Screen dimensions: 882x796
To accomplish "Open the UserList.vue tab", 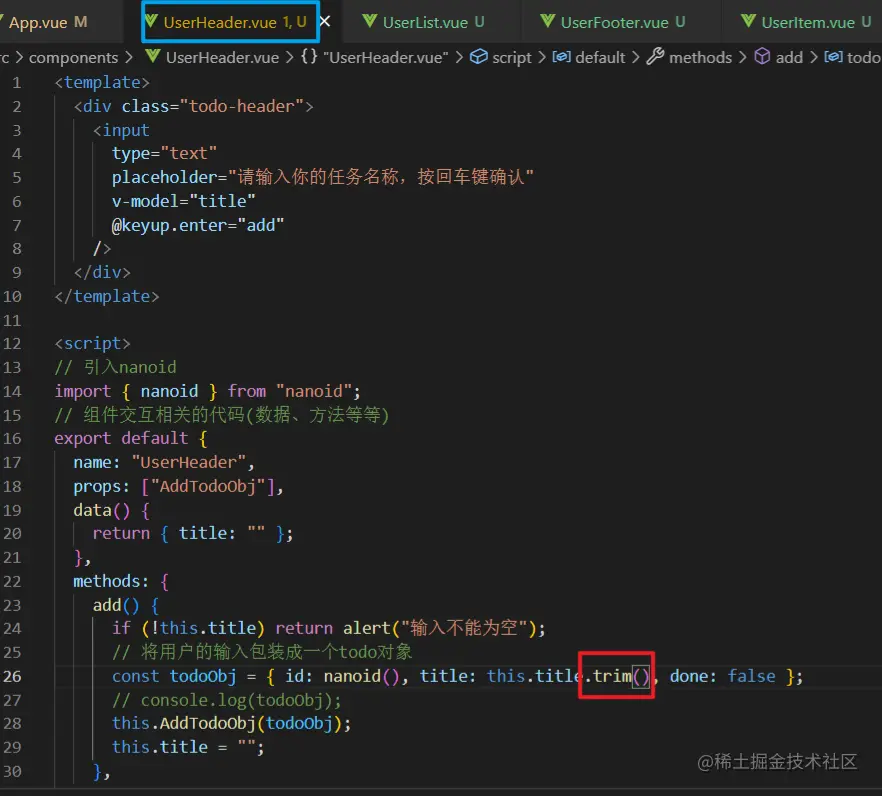I will click(x=432, y=23).
